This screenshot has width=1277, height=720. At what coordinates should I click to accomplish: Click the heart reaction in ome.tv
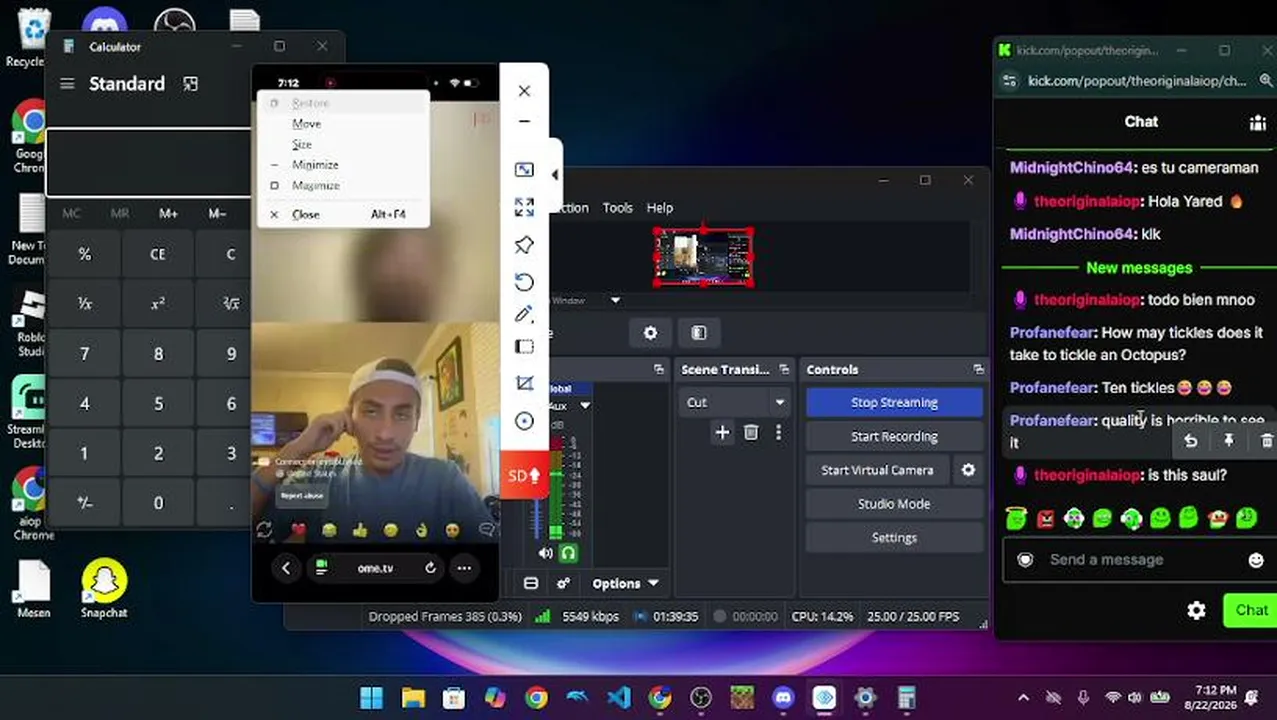click(x=298, y=529)
